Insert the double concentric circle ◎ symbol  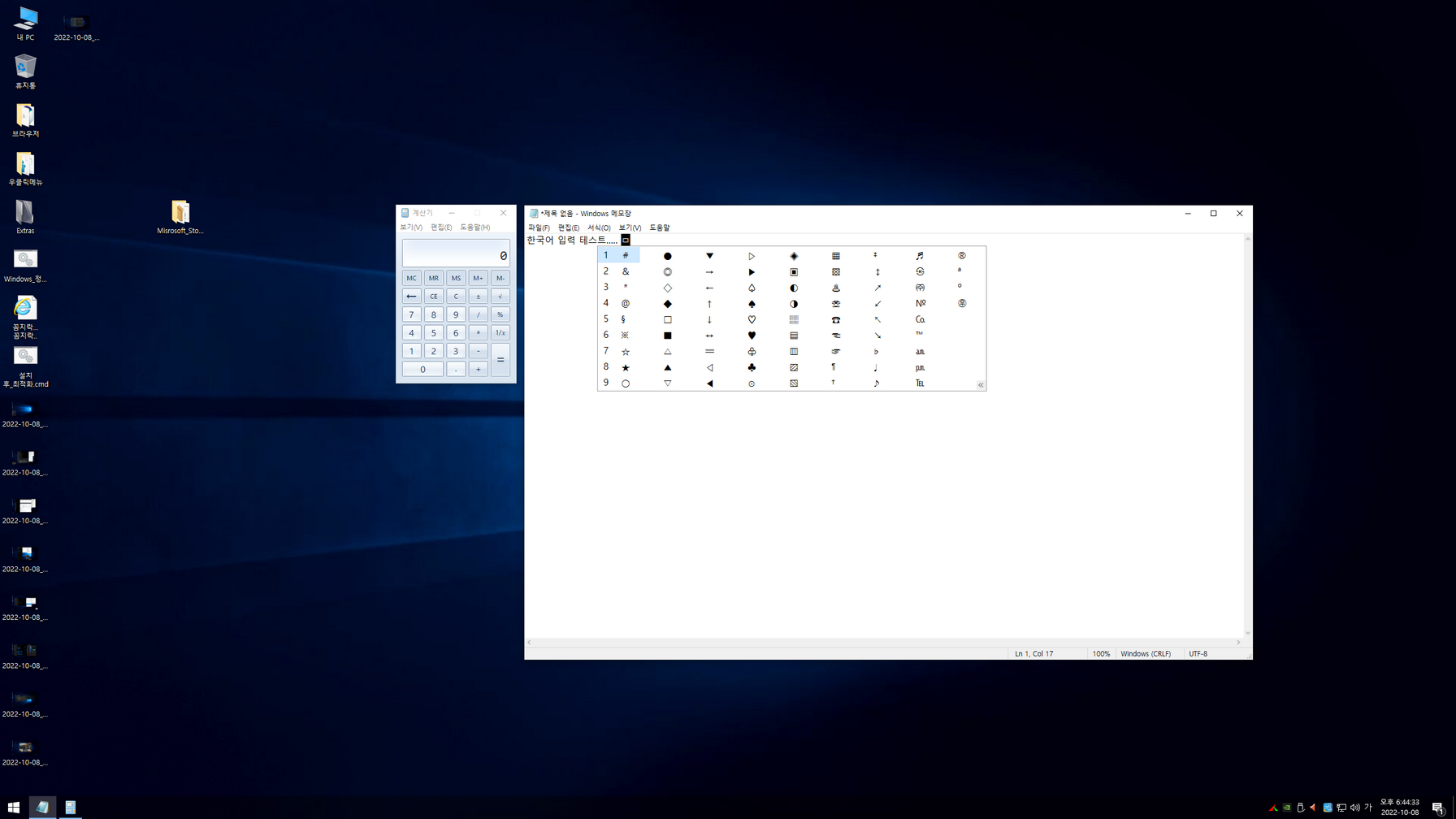point(667,272)
